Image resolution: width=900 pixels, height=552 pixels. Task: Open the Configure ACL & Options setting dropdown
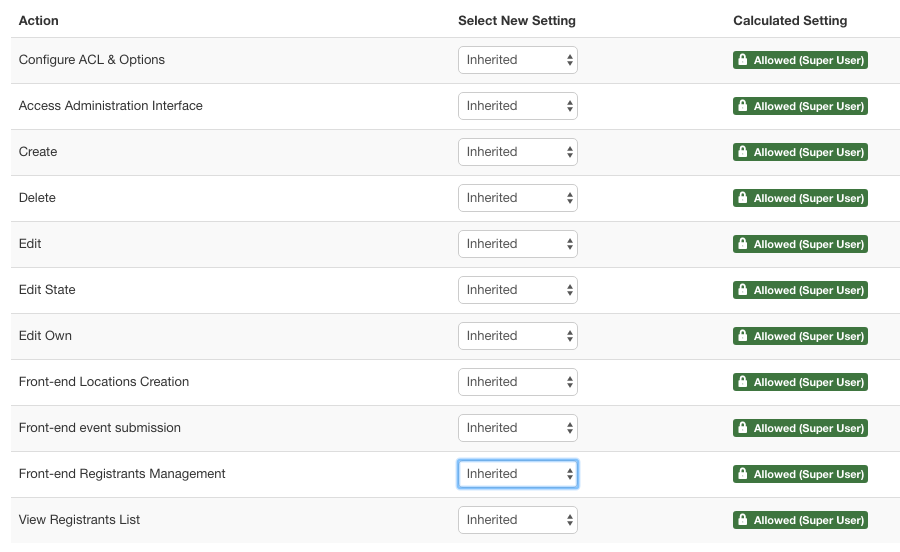point(517,60)
